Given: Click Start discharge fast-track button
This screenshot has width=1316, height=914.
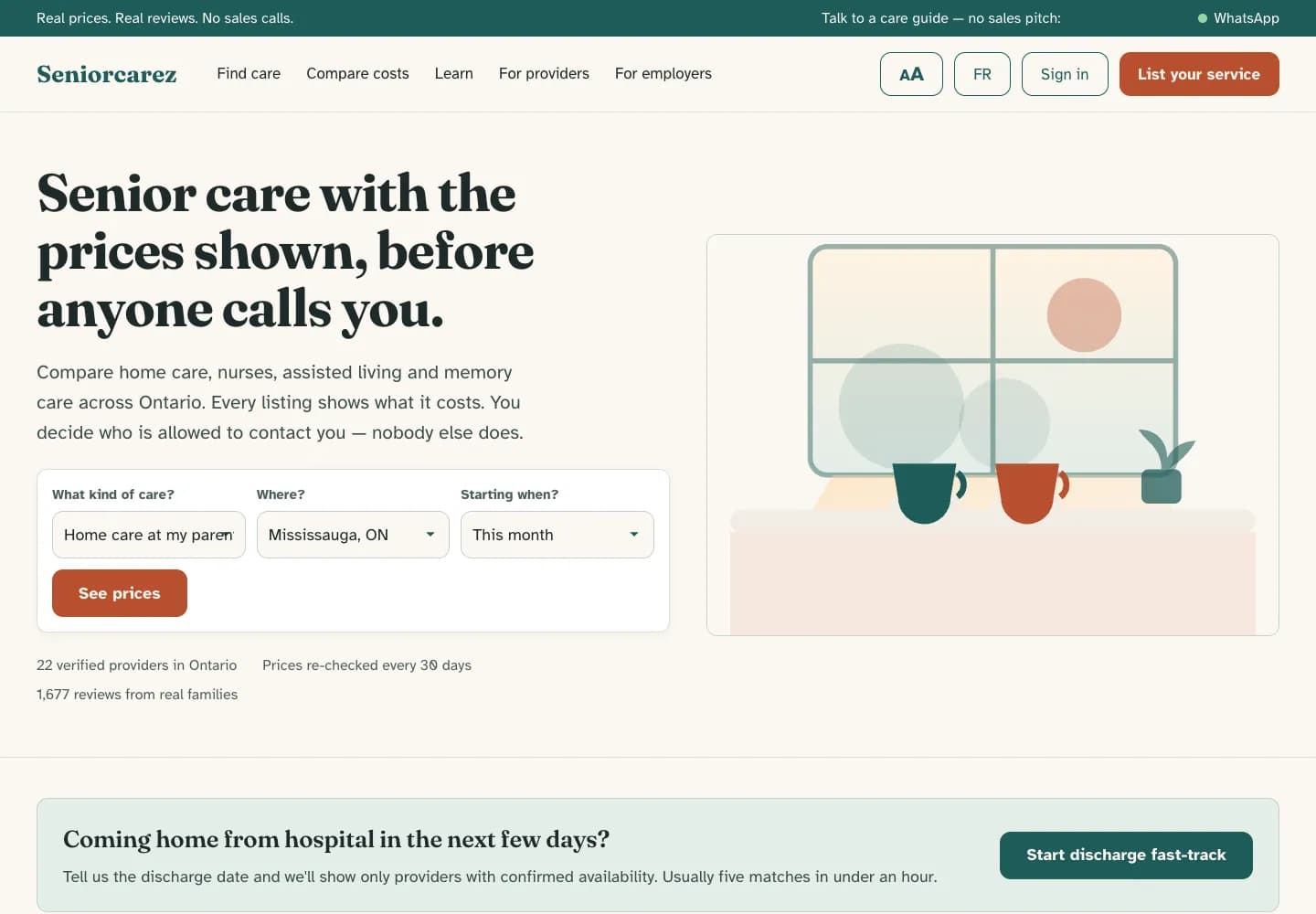Looking at the screenshot, I should point(1126,856).
